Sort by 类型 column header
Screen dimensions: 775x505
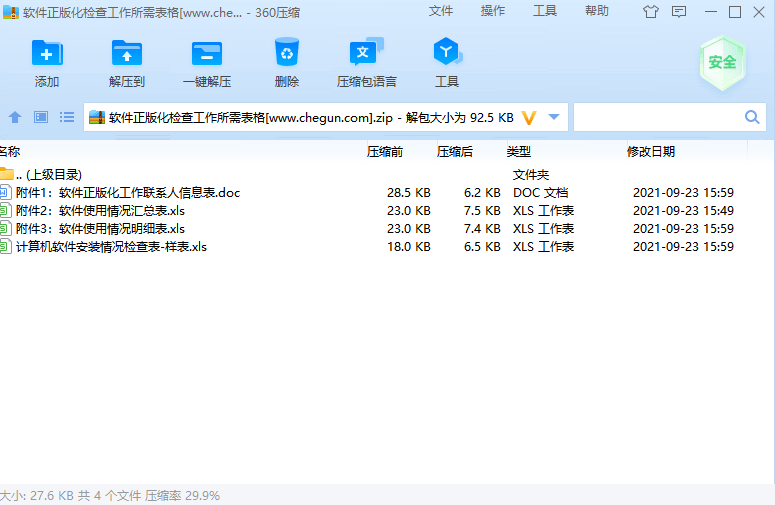(x=518, y=152)
